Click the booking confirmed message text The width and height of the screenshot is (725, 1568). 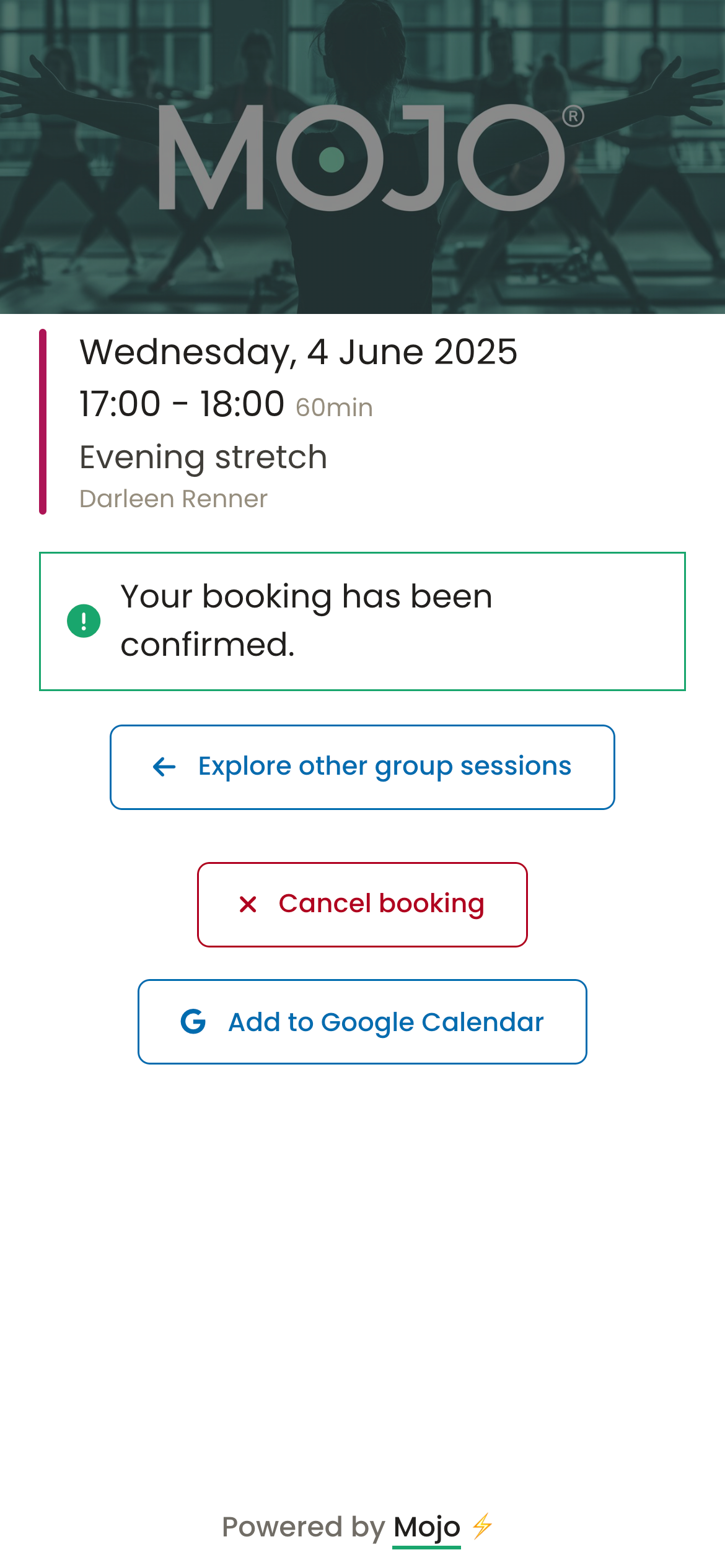[306, 621]
